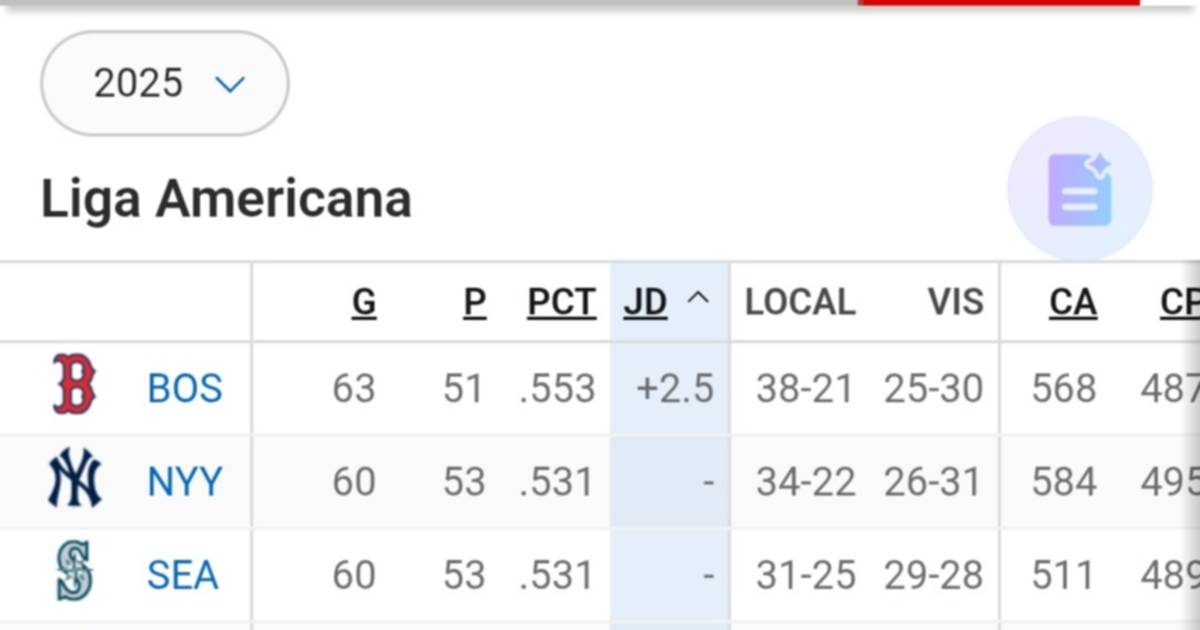Select the +2.5 JD value for BOS

pyautogui.click(x=676, y=388)
